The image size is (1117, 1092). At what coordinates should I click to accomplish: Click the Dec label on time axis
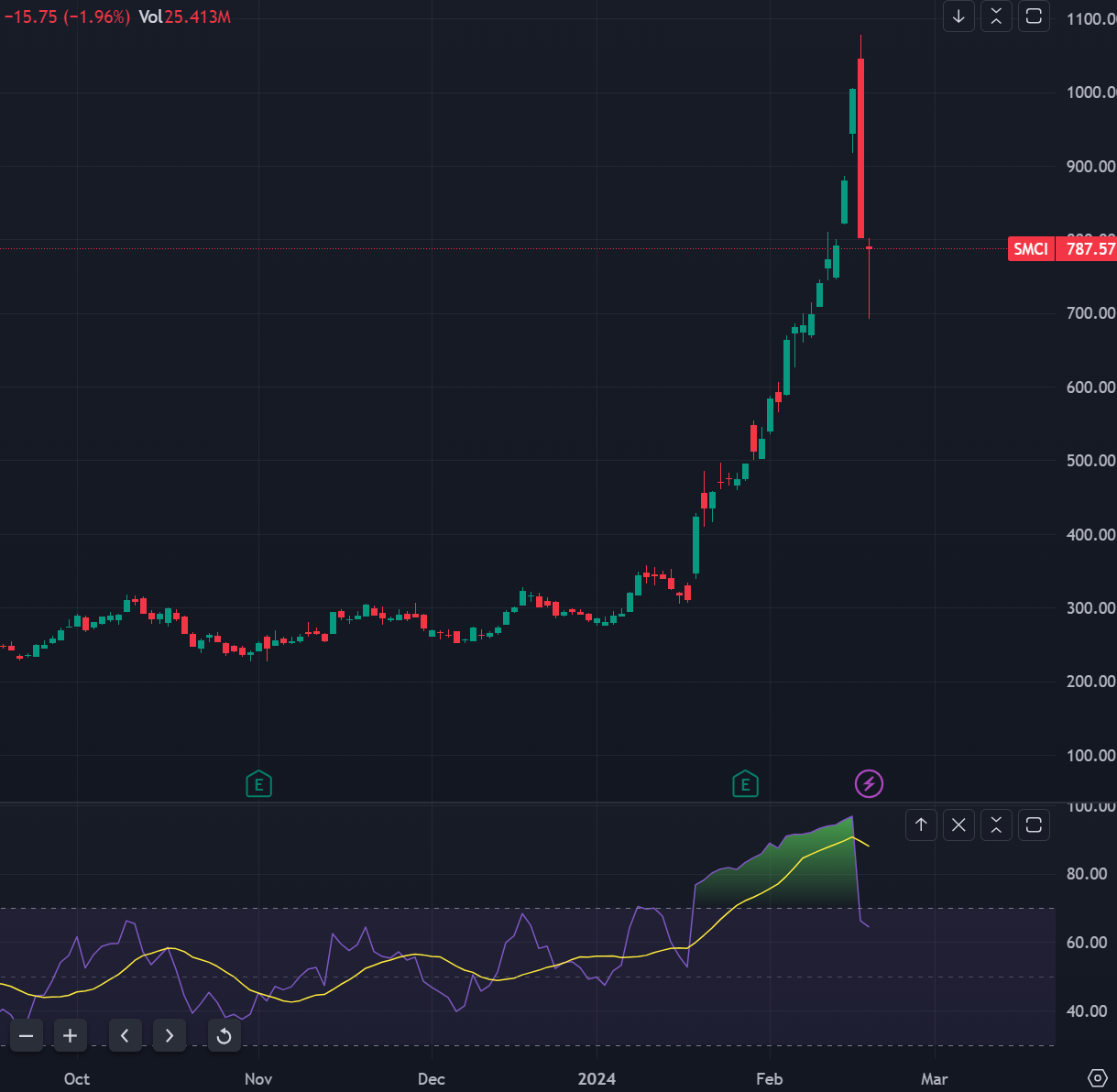(x=431, y=1079)
